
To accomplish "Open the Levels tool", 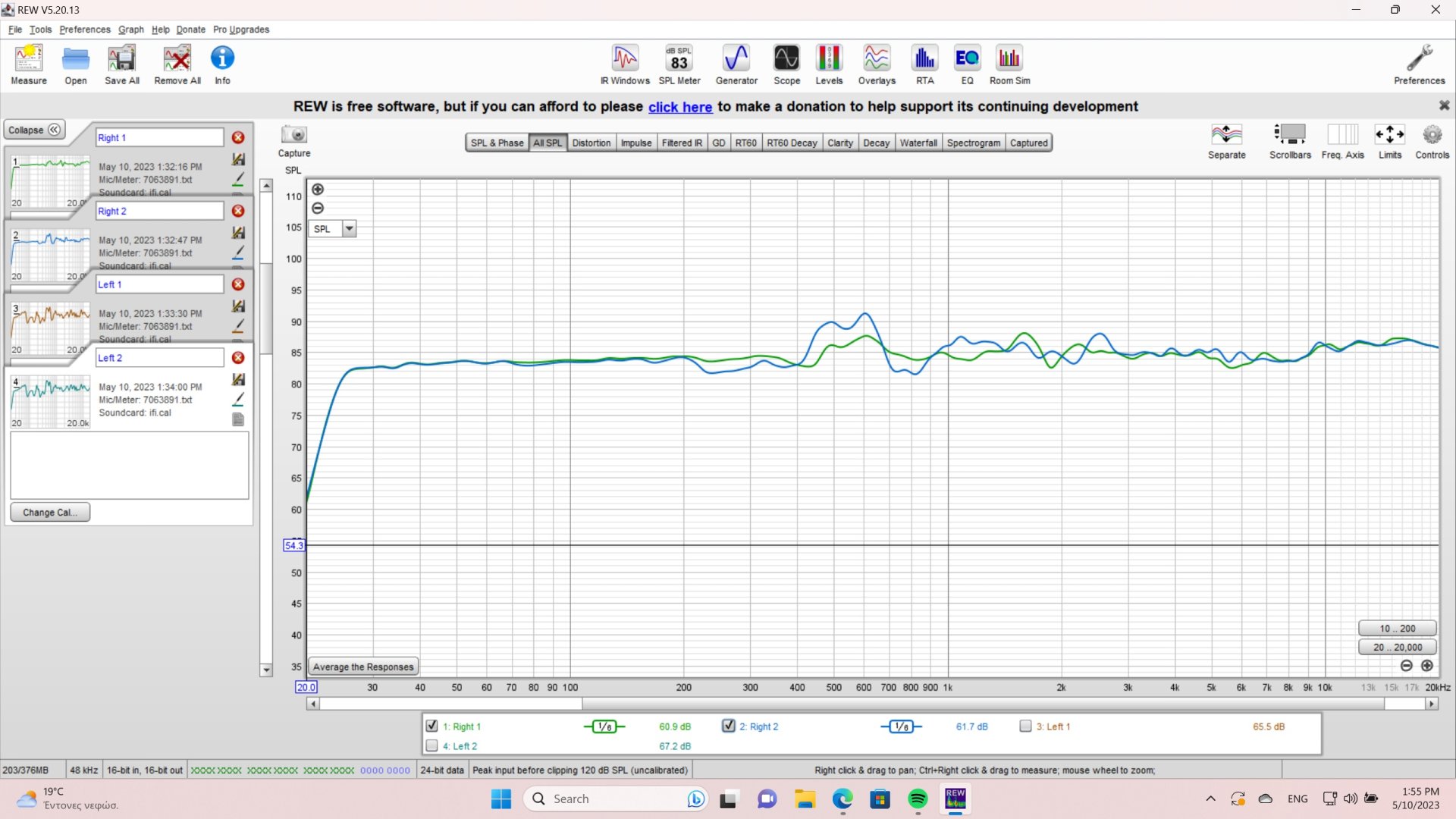I will 829,64.
